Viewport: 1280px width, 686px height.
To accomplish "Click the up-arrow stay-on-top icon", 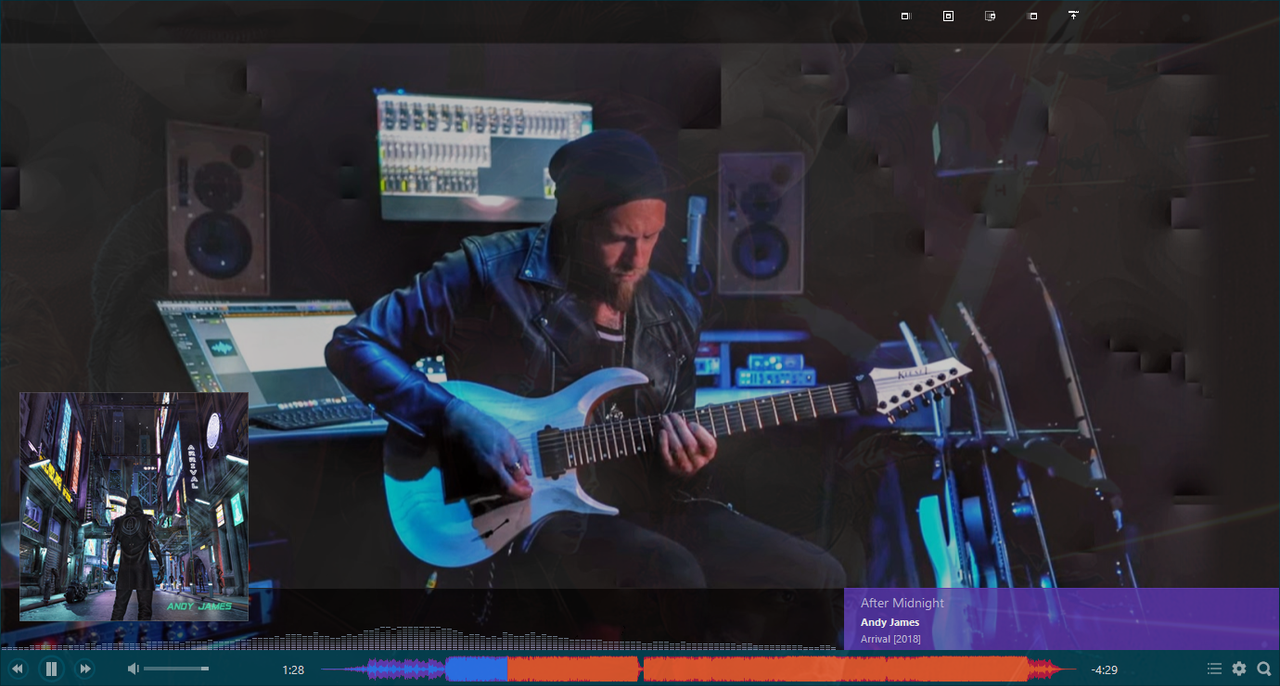I will (1073, 16).
